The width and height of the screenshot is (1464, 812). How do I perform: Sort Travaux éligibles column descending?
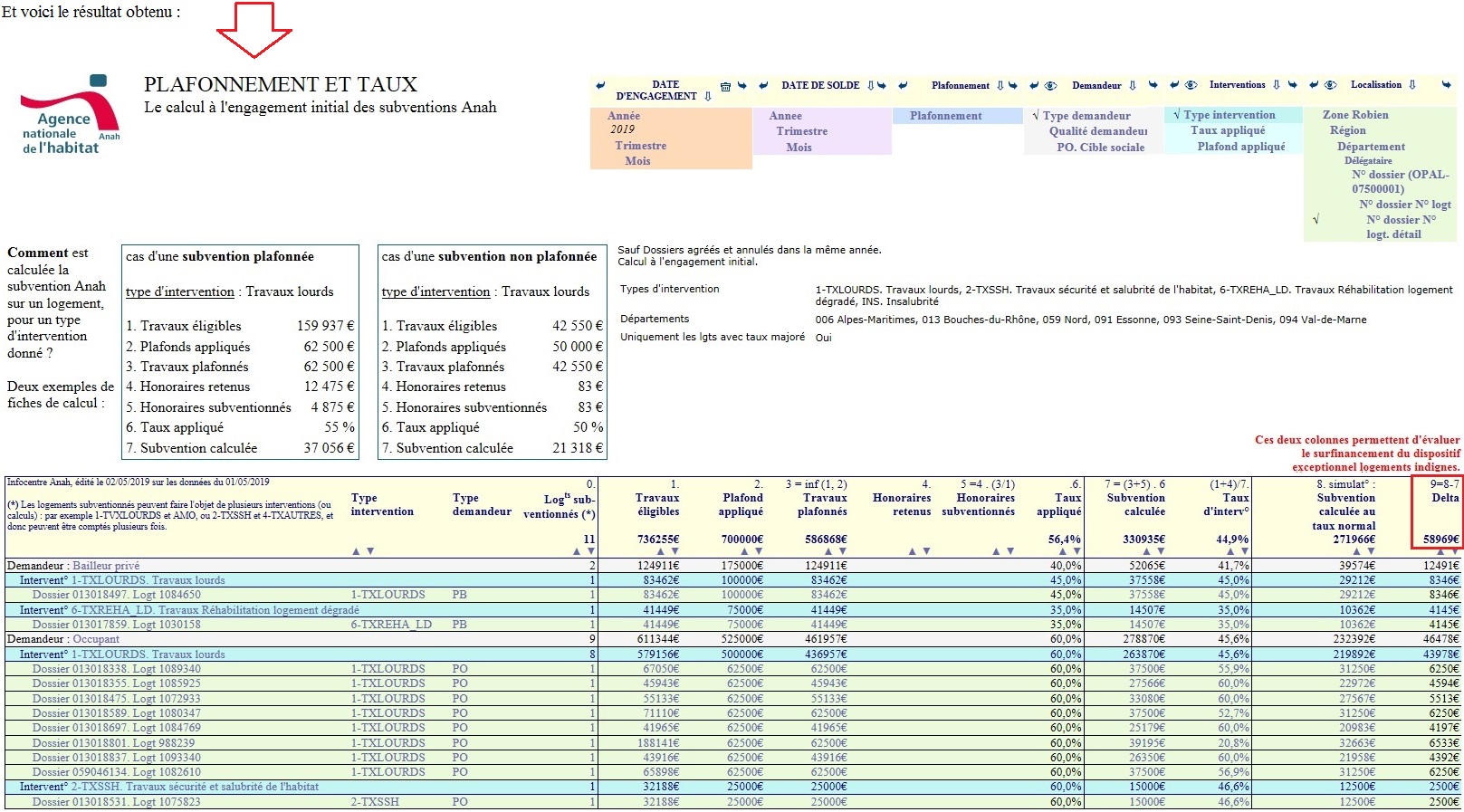tap(675, 551)
